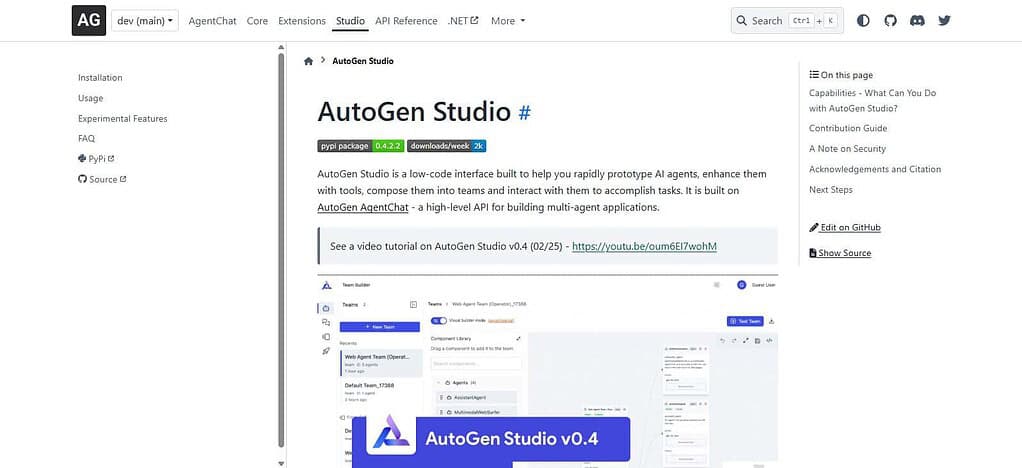Open the GitHub icon link

coord(890,21)
